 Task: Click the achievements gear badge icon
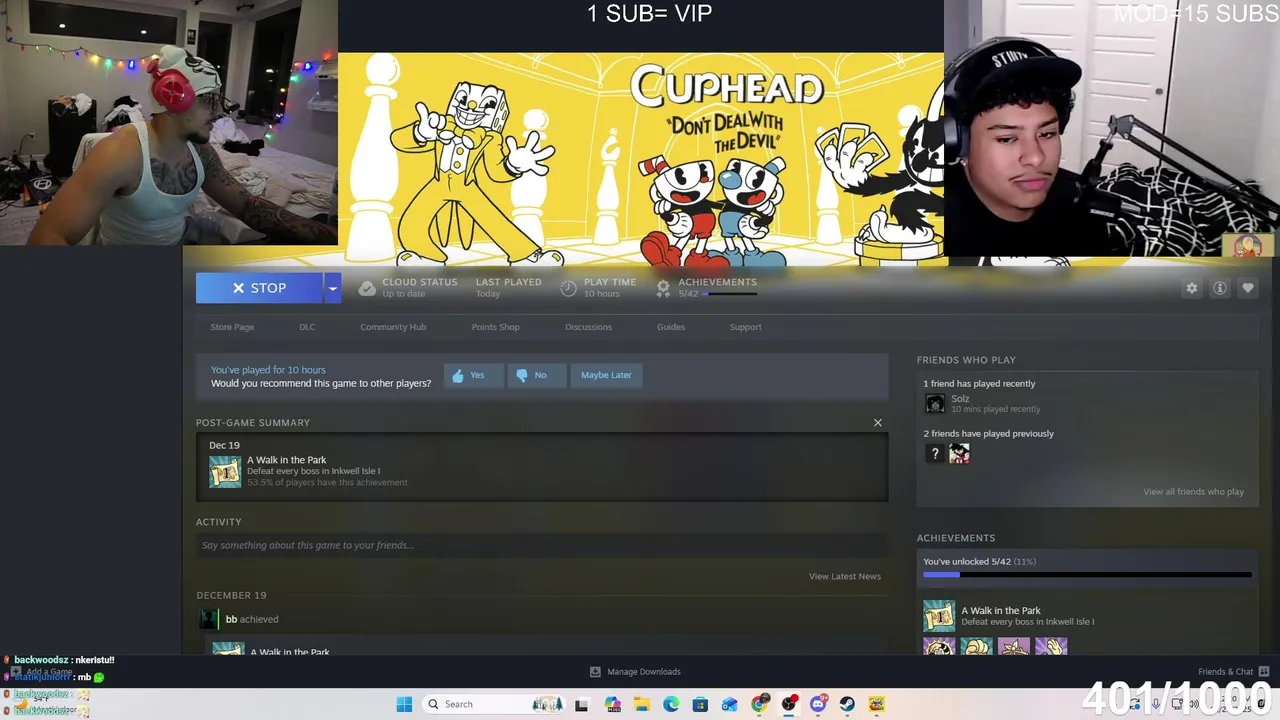[663, 288]
